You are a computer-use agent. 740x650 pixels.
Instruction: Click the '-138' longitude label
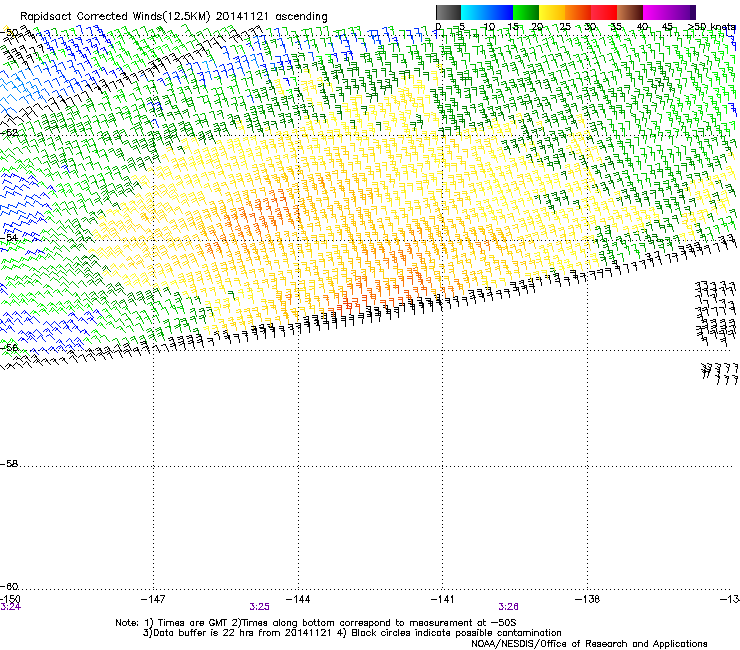(x=588, y=599)
